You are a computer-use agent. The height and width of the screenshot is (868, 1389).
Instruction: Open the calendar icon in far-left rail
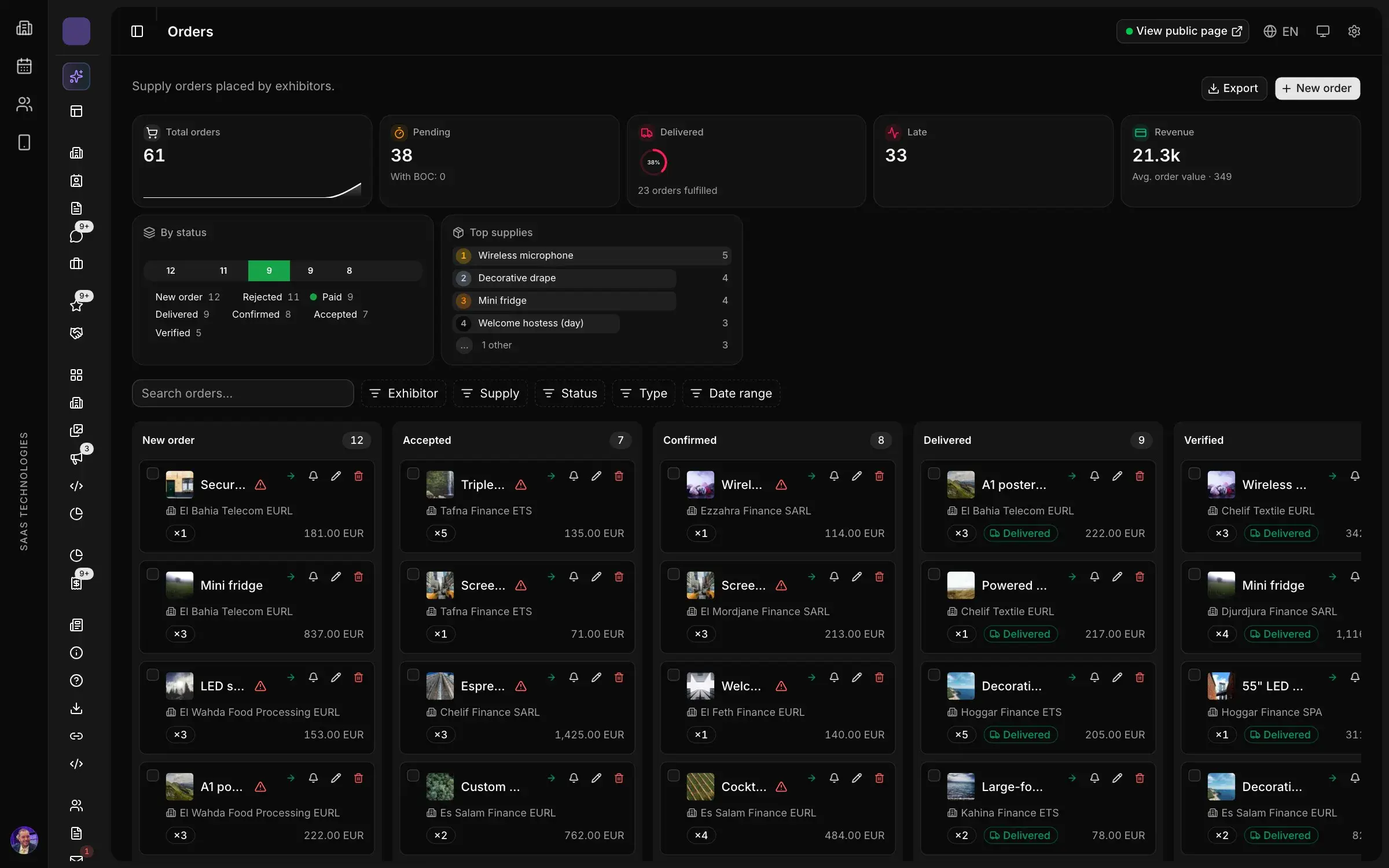pyautogui.click(x=24, y=66)
